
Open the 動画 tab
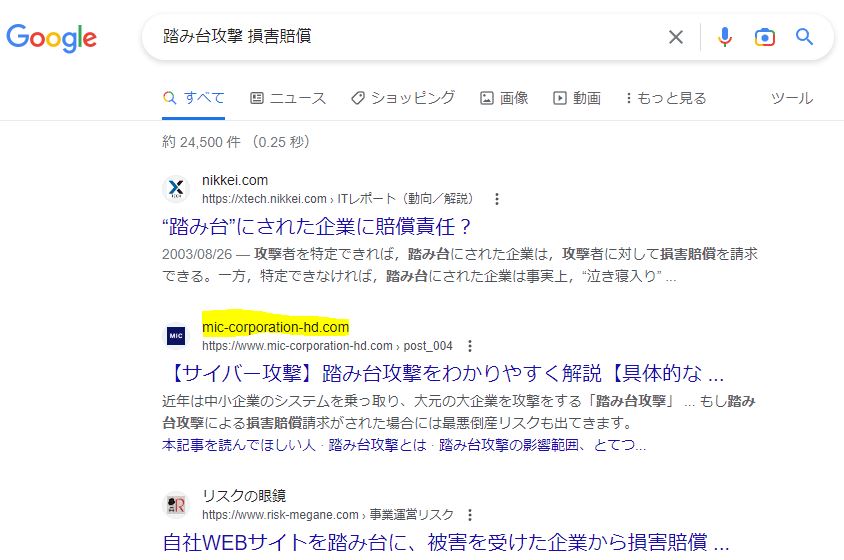click(x=577, y=98)
